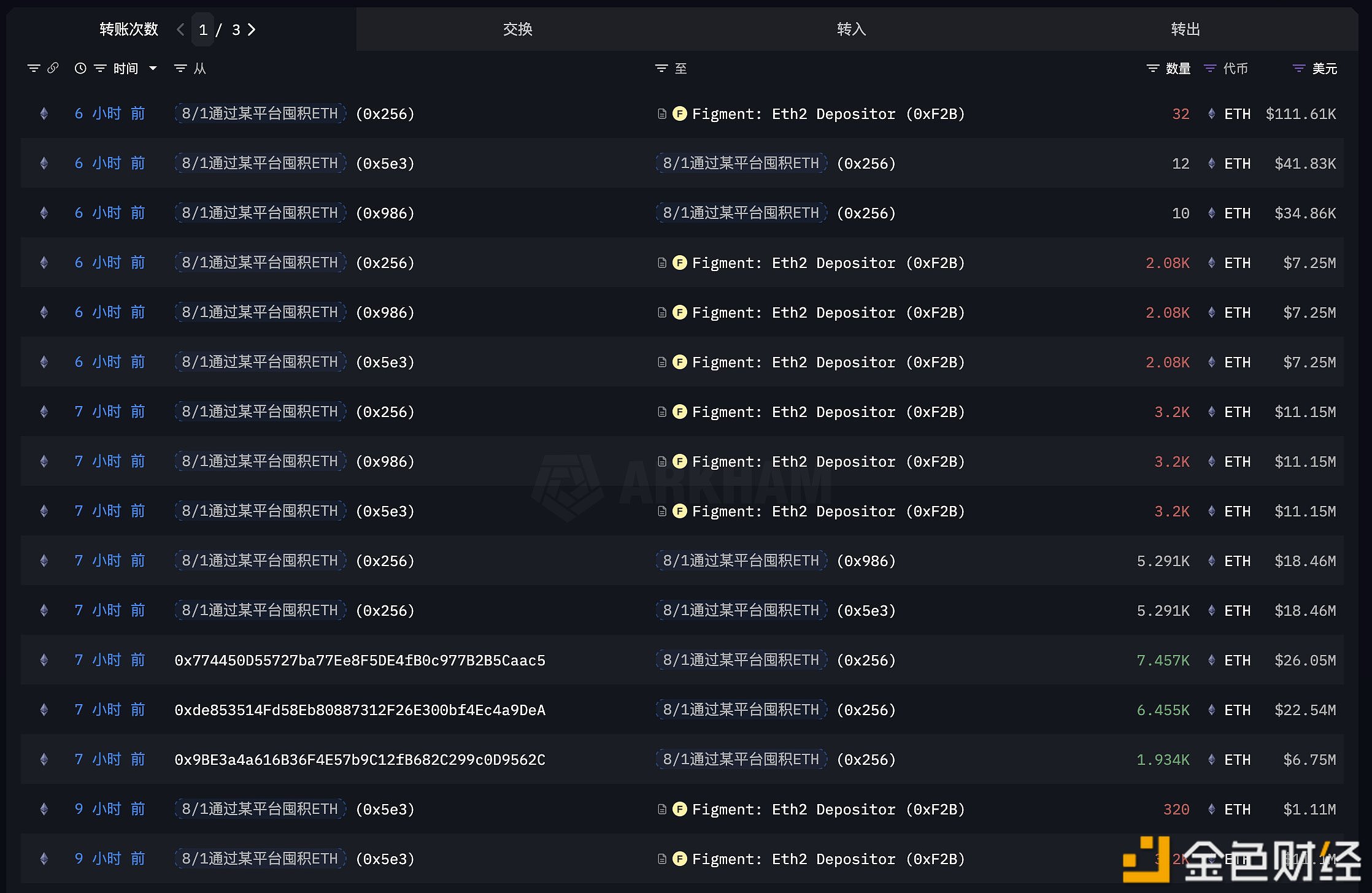Switch to the 转入 tab
This screenshot has width=1372, height=893.
[851, 29]
